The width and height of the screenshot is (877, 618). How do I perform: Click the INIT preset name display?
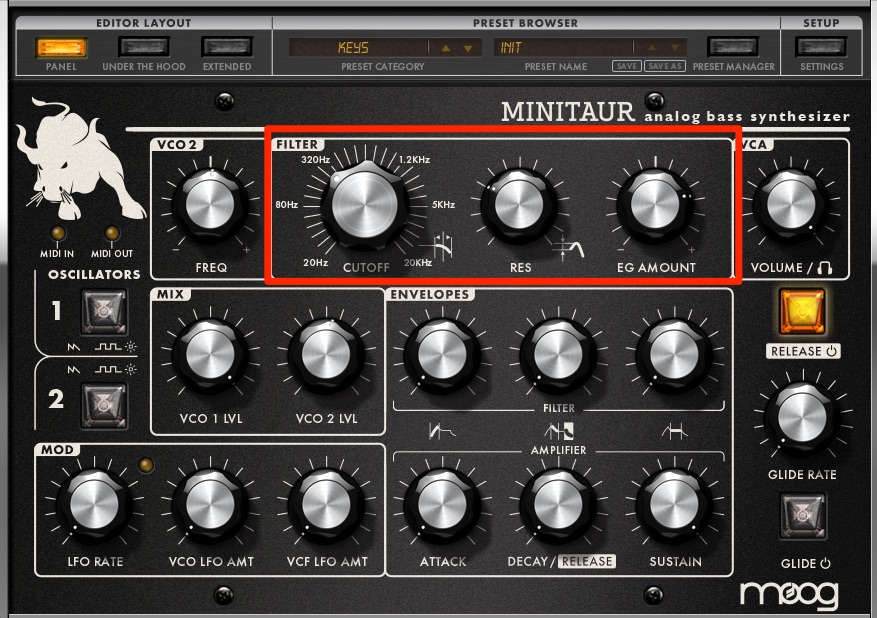tap(562, 48)
